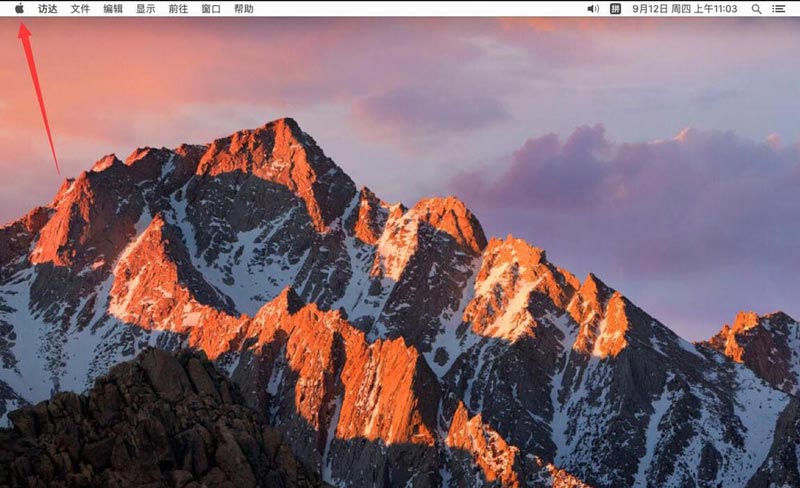800x488 pixels.
Task: Expand the 显示 menu
Action: [x=146, y=8]
